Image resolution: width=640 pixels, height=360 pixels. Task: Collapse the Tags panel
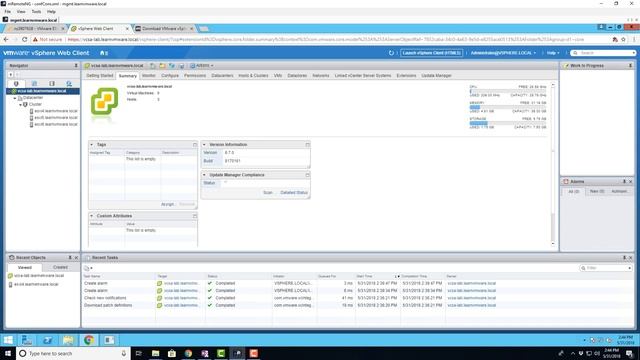(92, 145)
